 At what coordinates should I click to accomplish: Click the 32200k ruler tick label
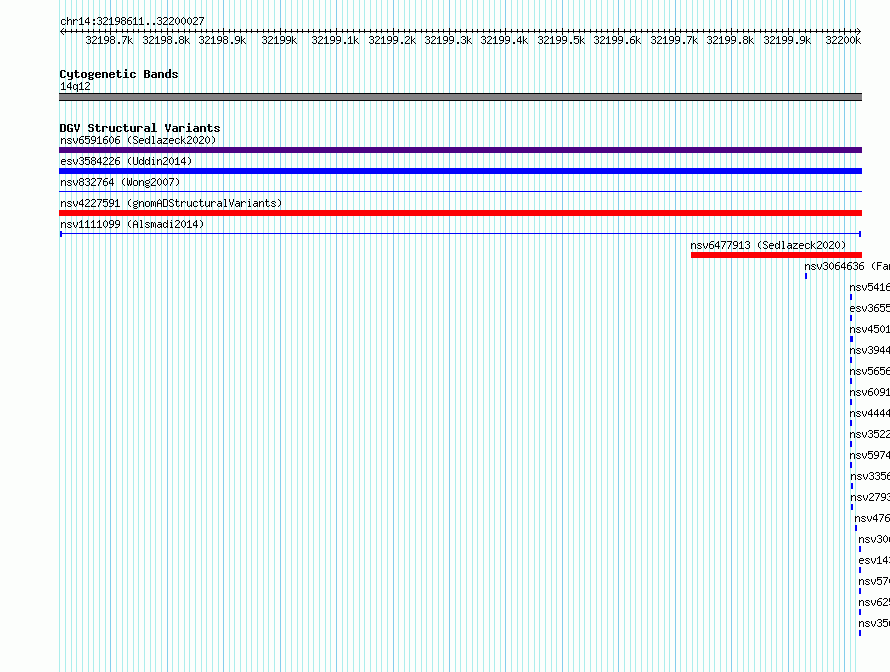tap(843, 40)
